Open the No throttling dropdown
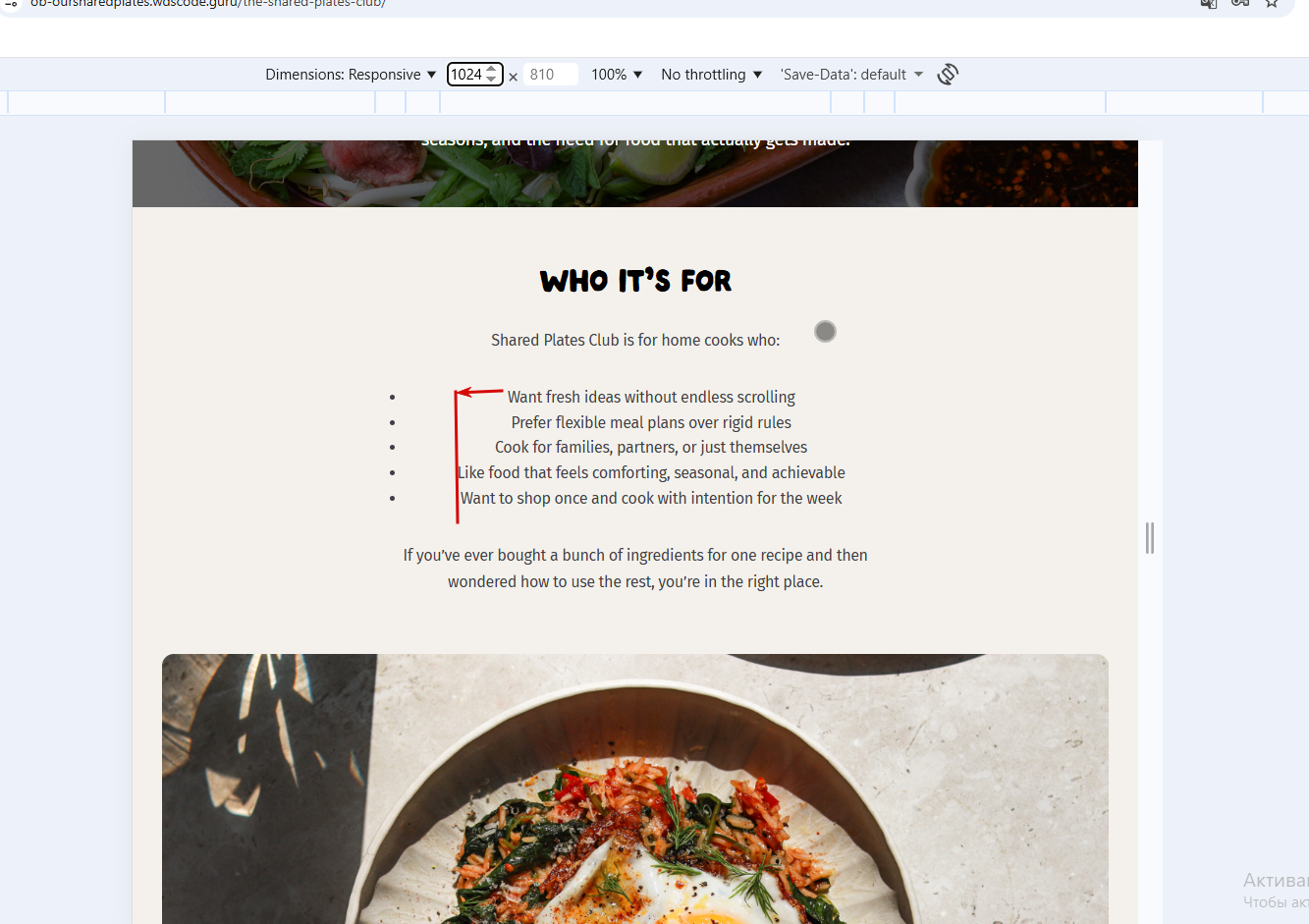Screen dimensions: 1309x924 click(x=711, y=75)
